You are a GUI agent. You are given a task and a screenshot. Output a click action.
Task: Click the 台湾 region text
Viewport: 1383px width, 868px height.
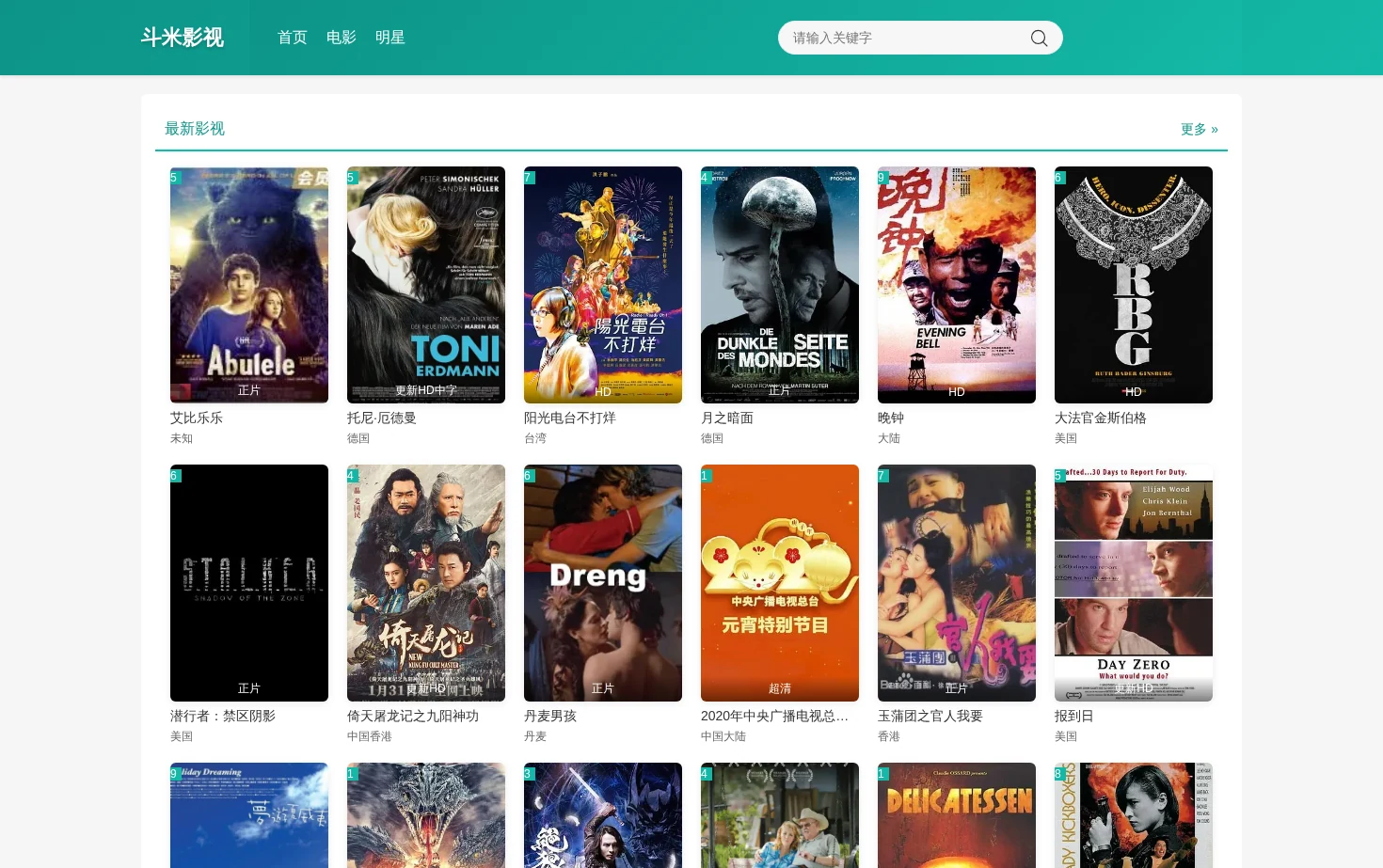535,438
